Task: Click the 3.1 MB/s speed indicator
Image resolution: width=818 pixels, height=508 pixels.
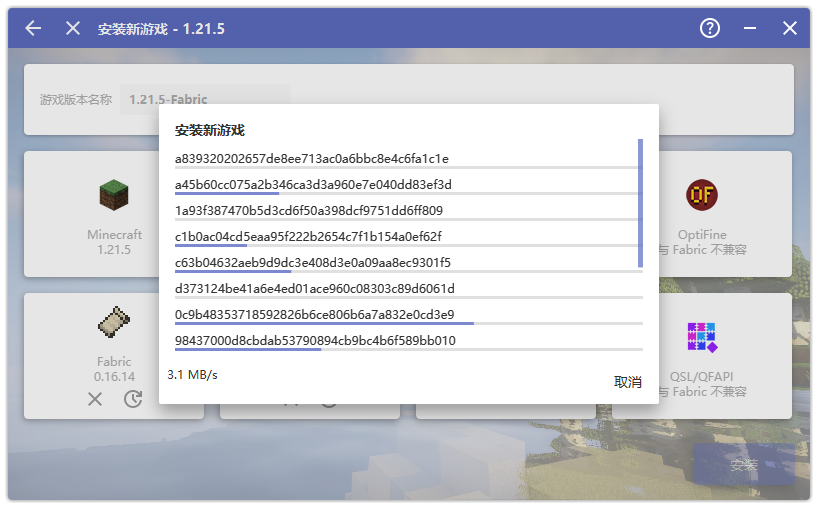Action: click(x=192, y=375)
